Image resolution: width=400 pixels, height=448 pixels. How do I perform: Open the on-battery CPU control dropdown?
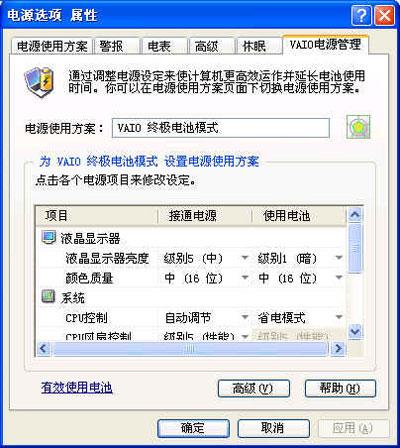339,317
